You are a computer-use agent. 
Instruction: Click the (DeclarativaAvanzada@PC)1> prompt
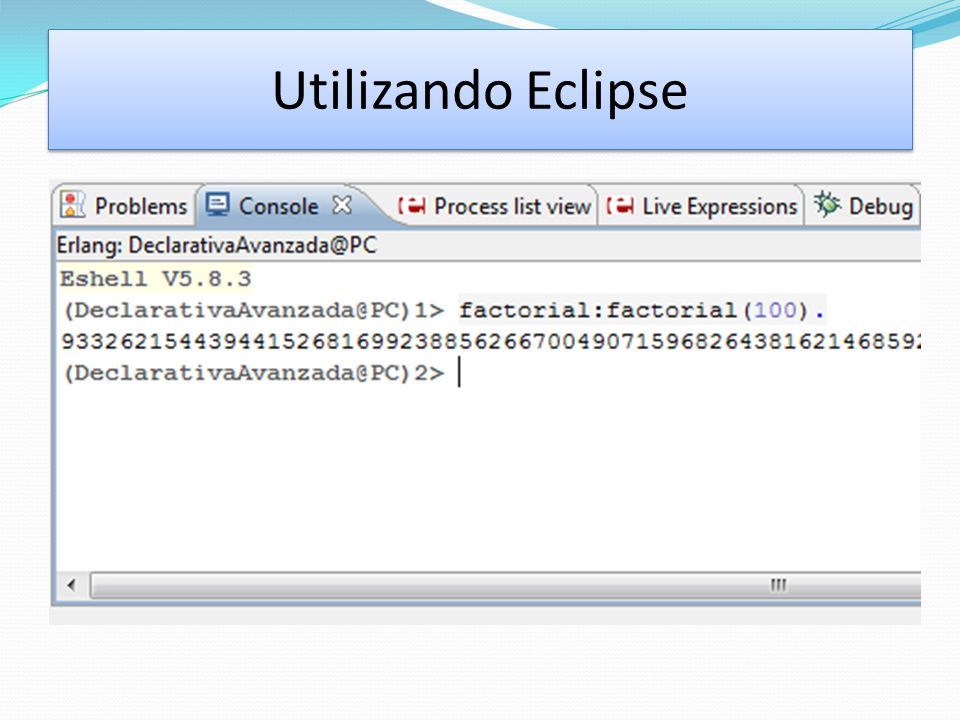254,310
